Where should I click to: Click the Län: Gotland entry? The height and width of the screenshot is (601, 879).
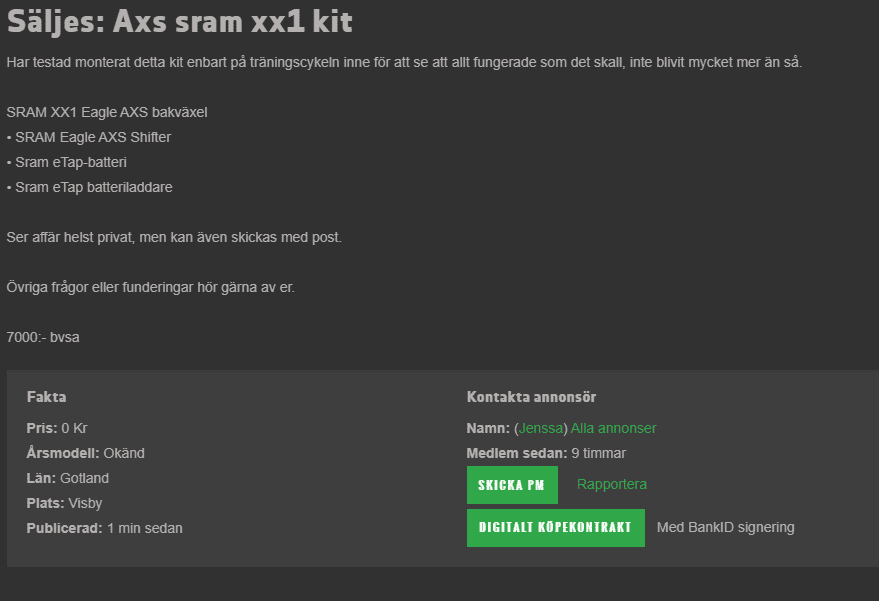[x=67, y=478]
